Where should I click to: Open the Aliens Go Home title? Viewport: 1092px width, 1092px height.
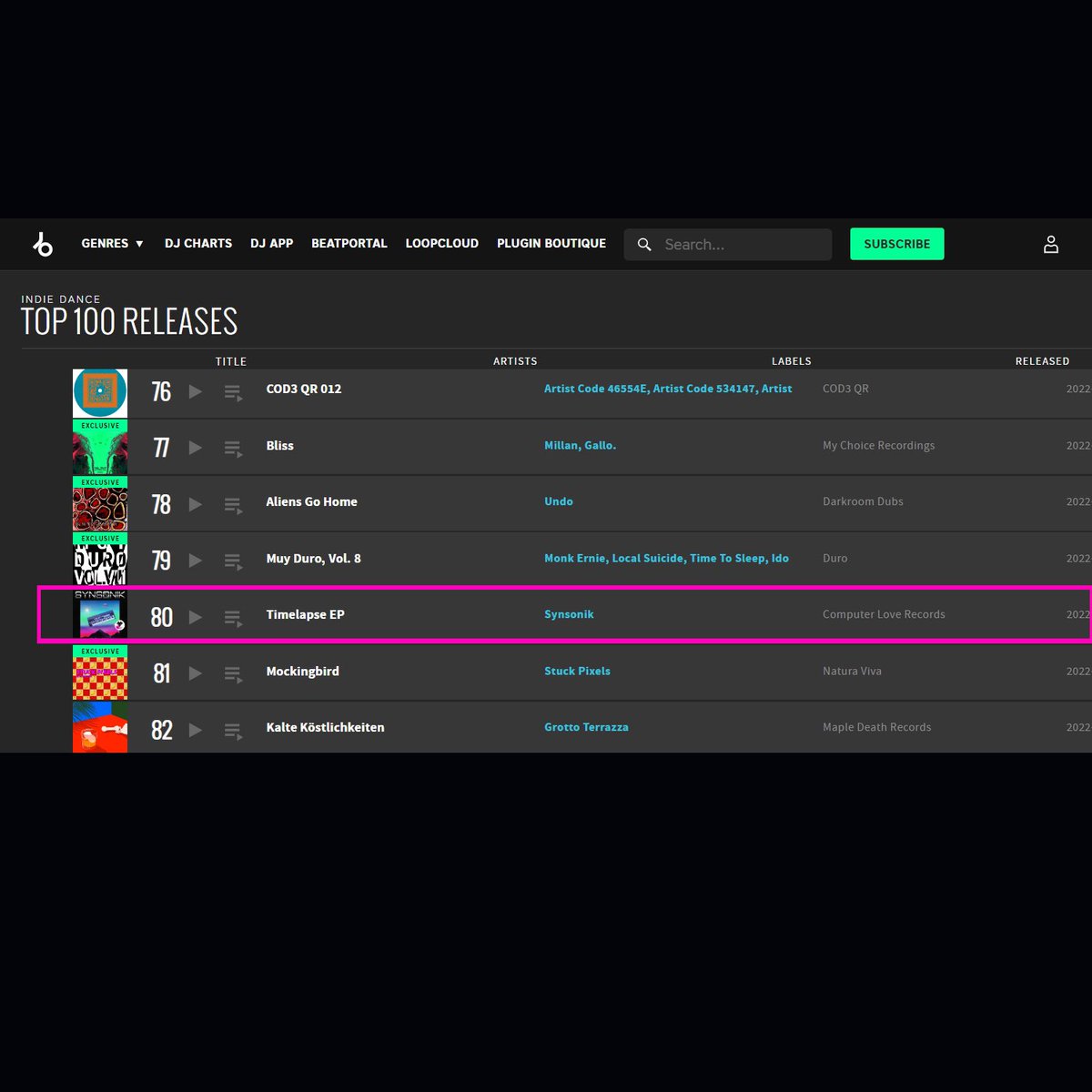(311, 501)
